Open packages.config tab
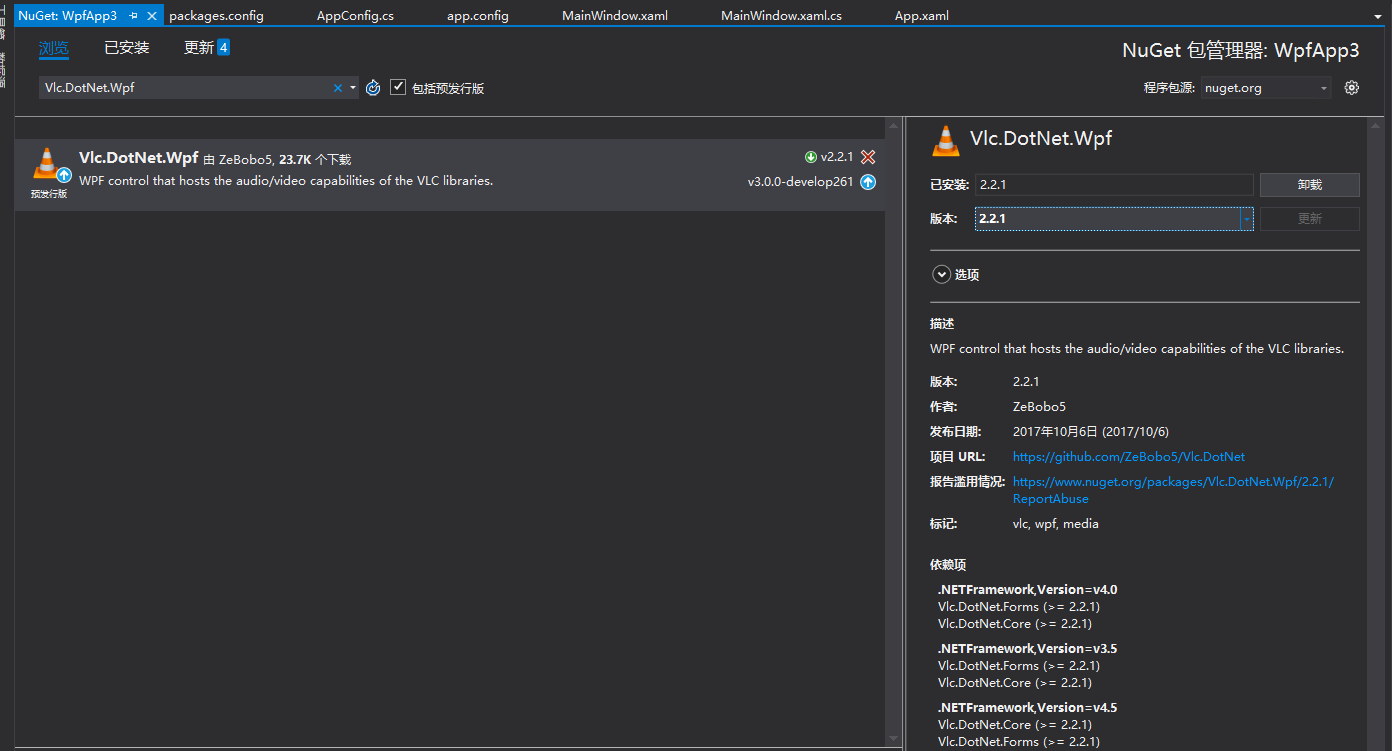The image size is (1392, 751). pyautogui.click(x=217, y=16)
